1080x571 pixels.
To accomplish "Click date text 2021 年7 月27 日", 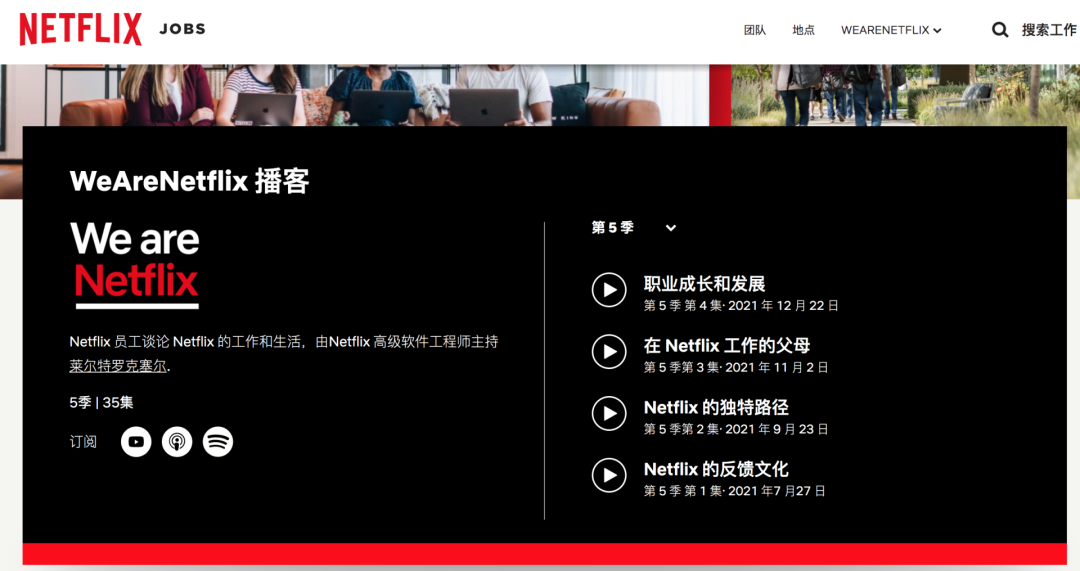I will (776, 491).
